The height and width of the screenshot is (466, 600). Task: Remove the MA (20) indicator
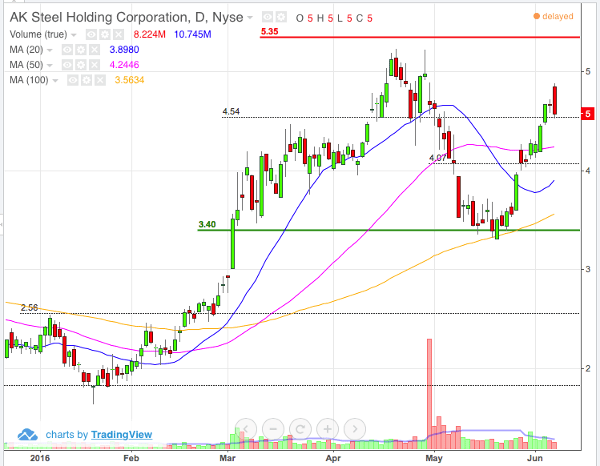pos(94,50)
